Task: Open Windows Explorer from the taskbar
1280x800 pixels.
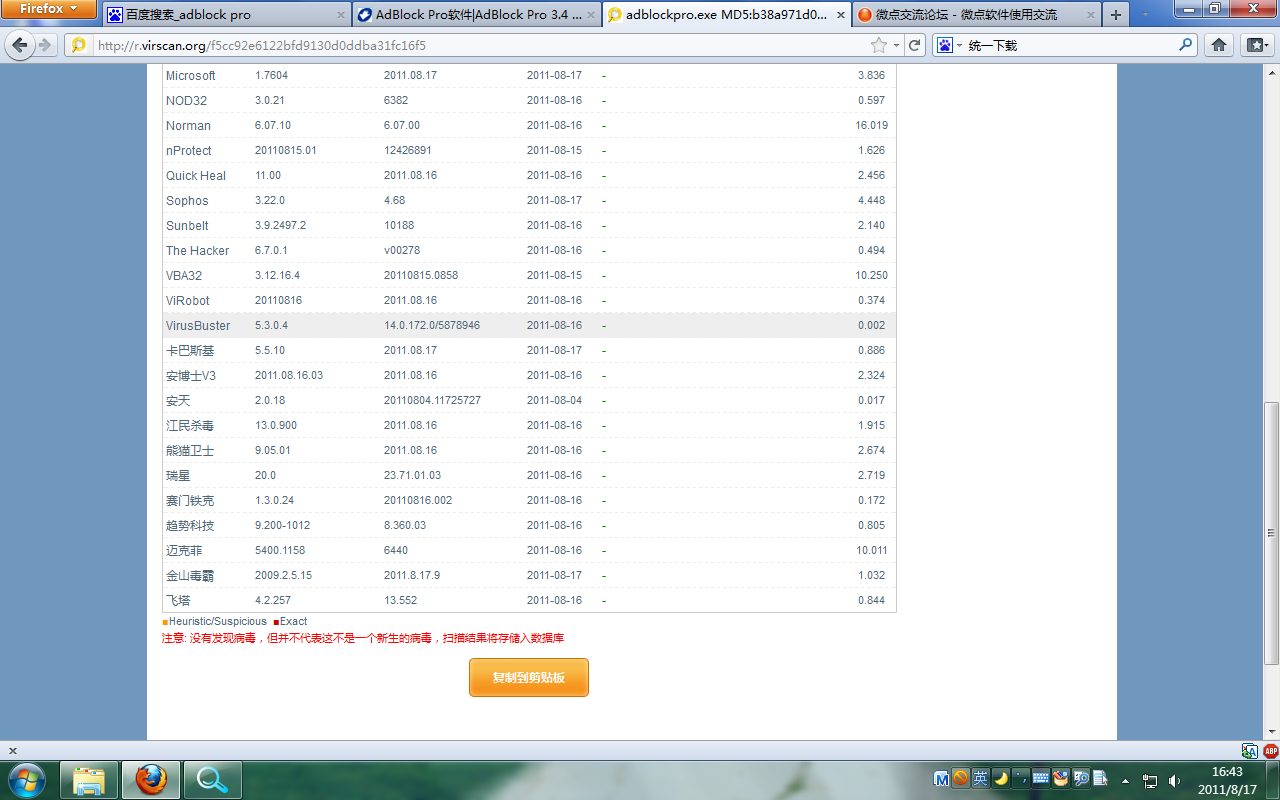Action: pyautogui.click(x=89, y=779)
